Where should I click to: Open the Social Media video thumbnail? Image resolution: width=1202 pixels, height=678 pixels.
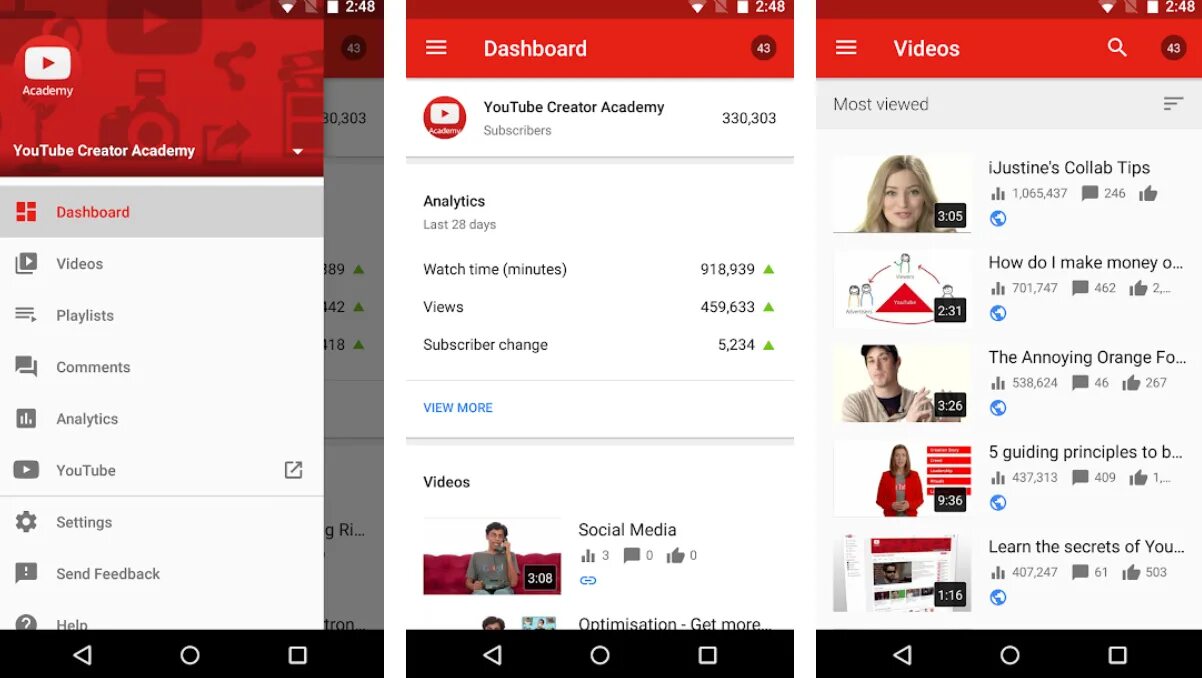tap(492, 554)
